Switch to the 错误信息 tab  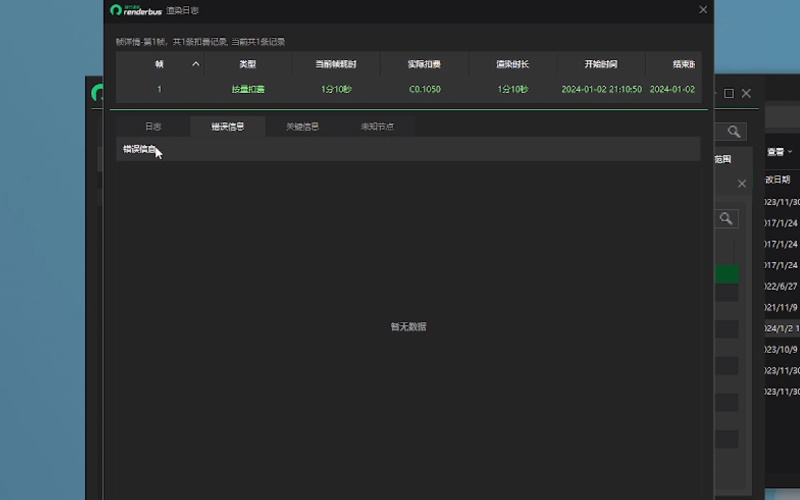(x=228, y=126)
